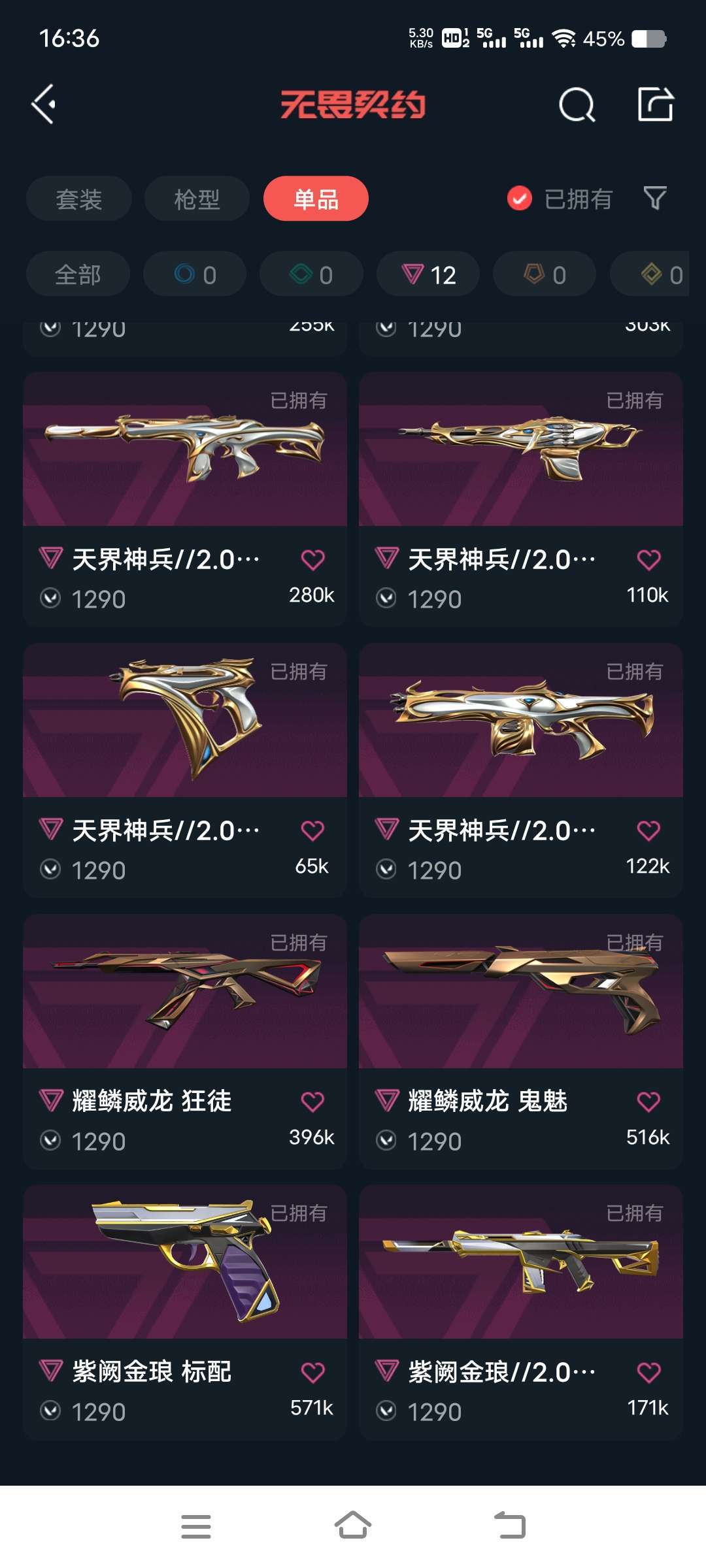
Task: Tap heart icon on 耀鳞威龙 鬼魅
Action: (648, 1102)
